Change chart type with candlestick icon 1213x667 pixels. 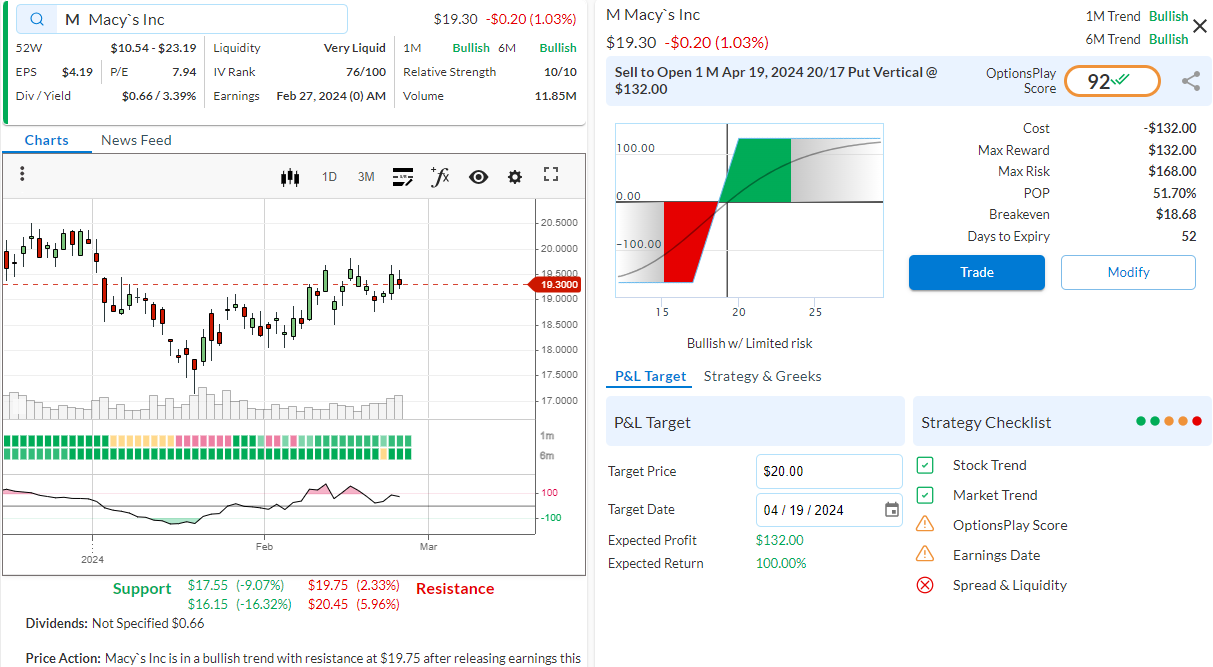click(290, 177)
